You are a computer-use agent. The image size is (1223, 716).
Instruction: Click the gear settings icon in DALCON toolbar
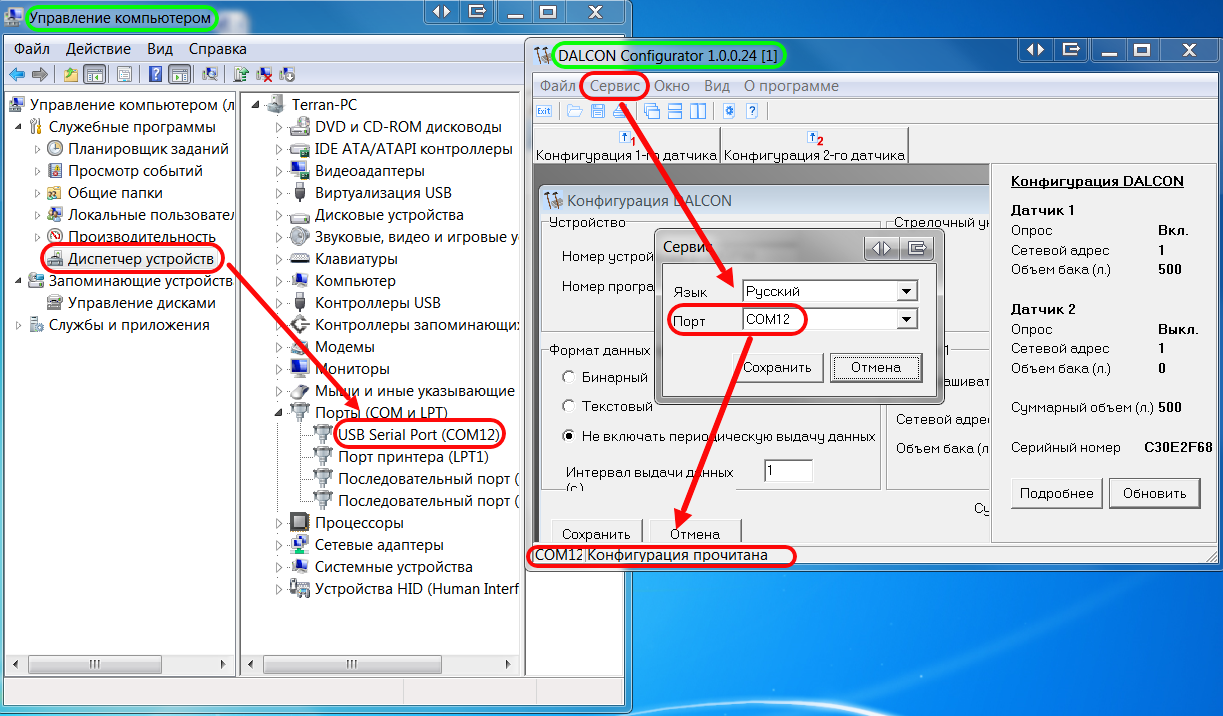[x=729, y=111]
